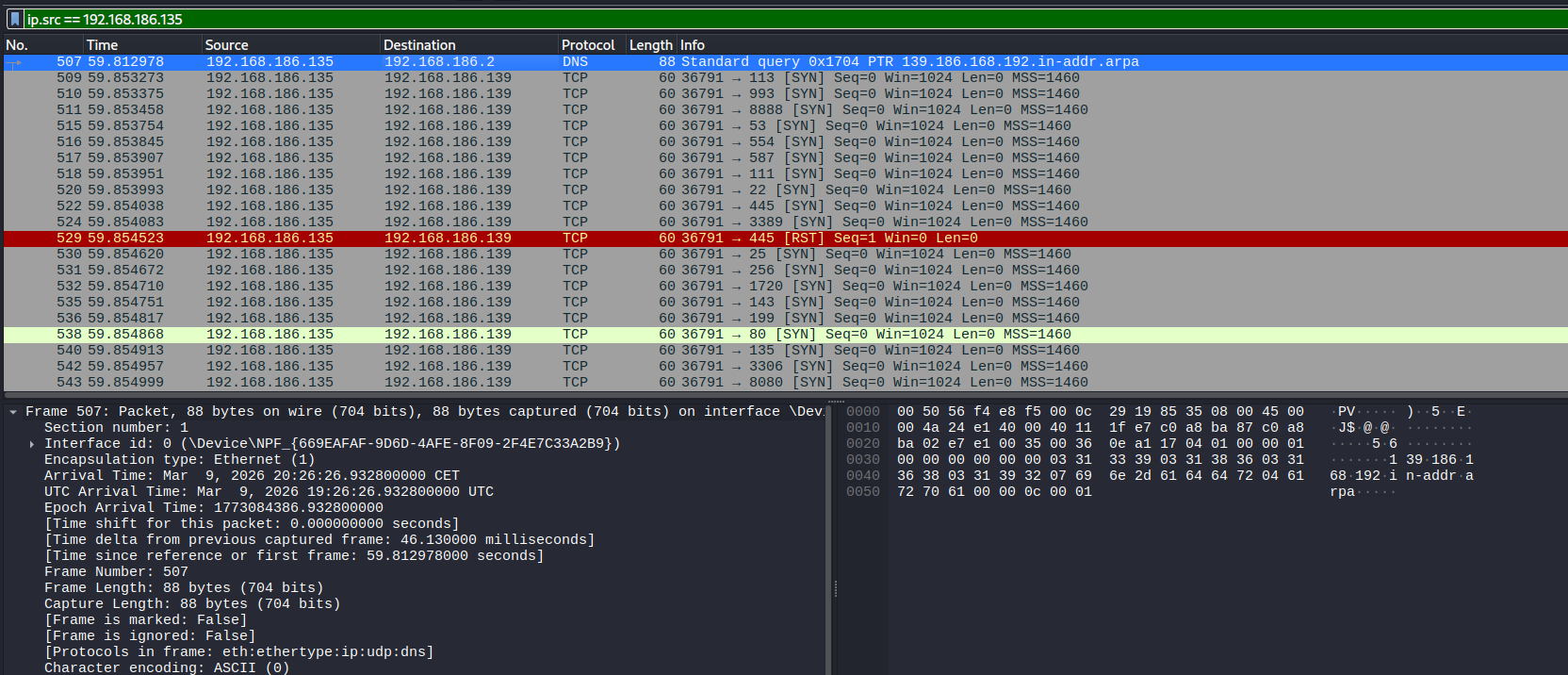
Task: Select packet 535 SYN to port 143
Action: [786, 302]
